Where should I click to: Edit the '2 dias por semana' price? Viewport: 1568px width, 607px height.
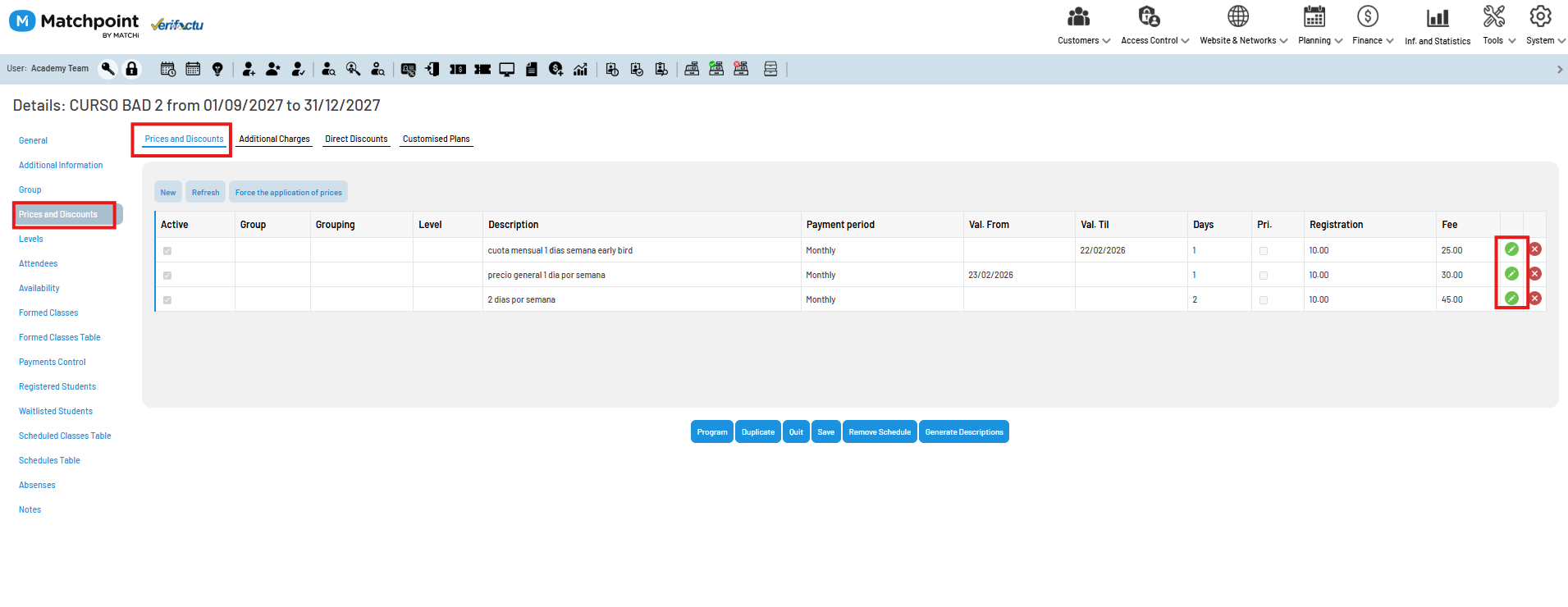(1511, 299)
